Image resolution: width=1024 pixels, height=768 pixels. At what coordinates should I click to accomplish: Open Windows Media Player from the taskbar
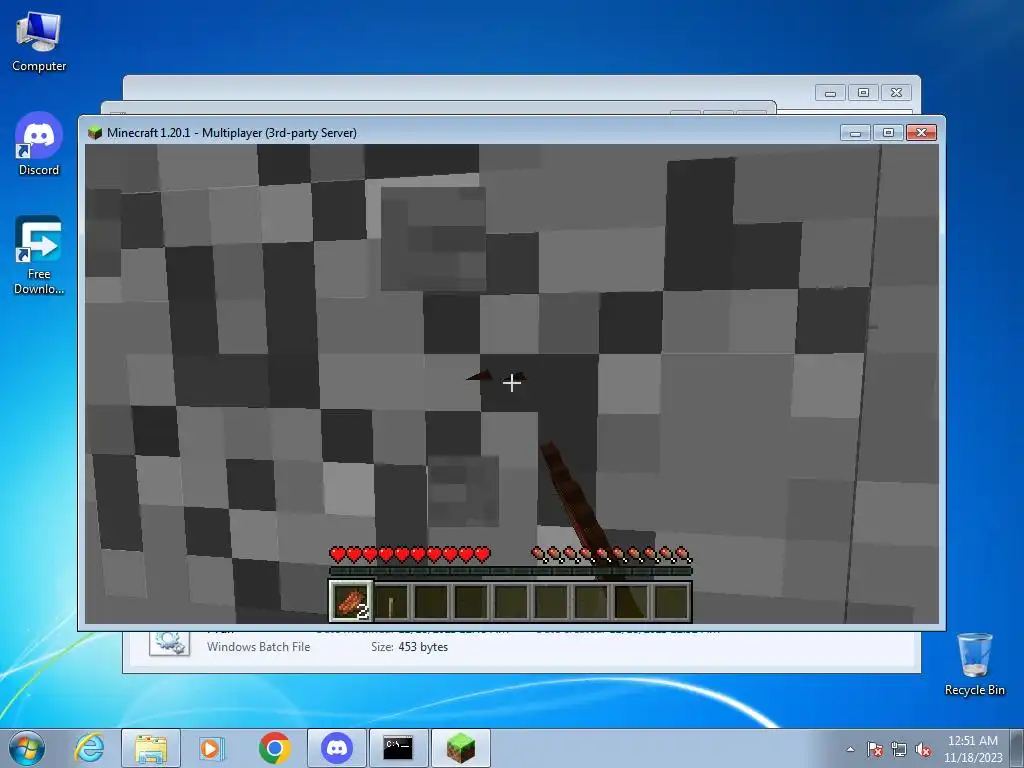[x=212, y=748]
